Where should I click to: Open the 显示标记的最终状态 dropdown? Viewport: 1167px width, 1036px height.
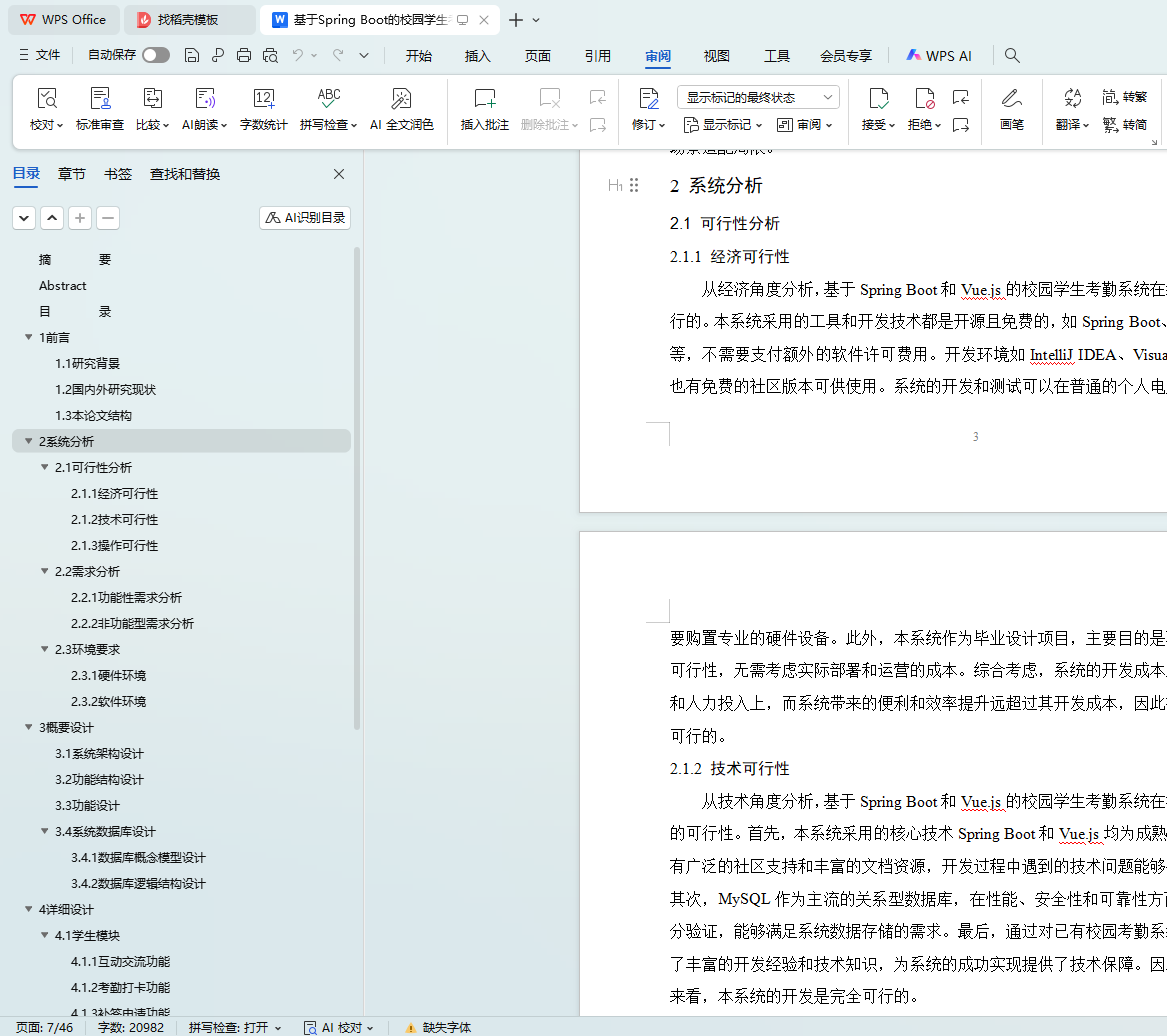tap(758, 97)
